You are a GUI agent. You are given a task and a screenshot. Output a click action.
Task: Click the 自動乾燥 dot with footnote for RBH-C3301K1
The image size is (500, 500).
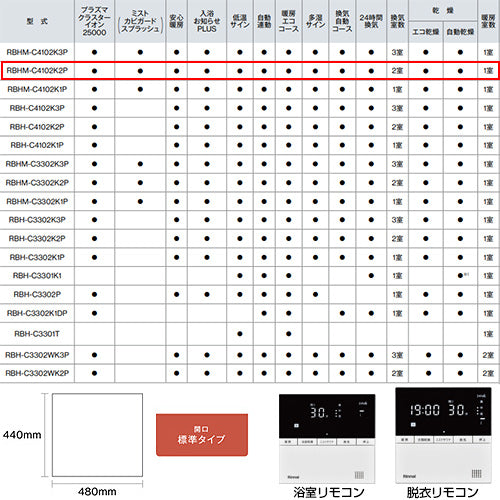click(x=460, y=276)
